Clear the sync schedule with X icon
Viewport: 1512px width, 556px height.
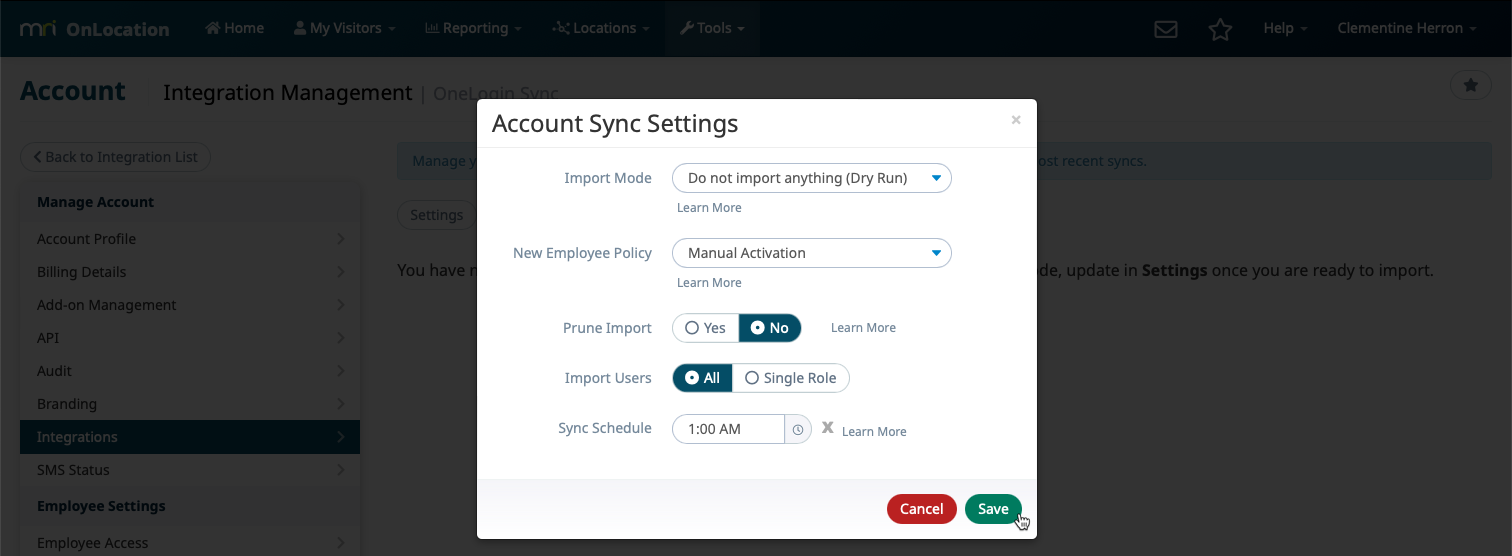827,428
